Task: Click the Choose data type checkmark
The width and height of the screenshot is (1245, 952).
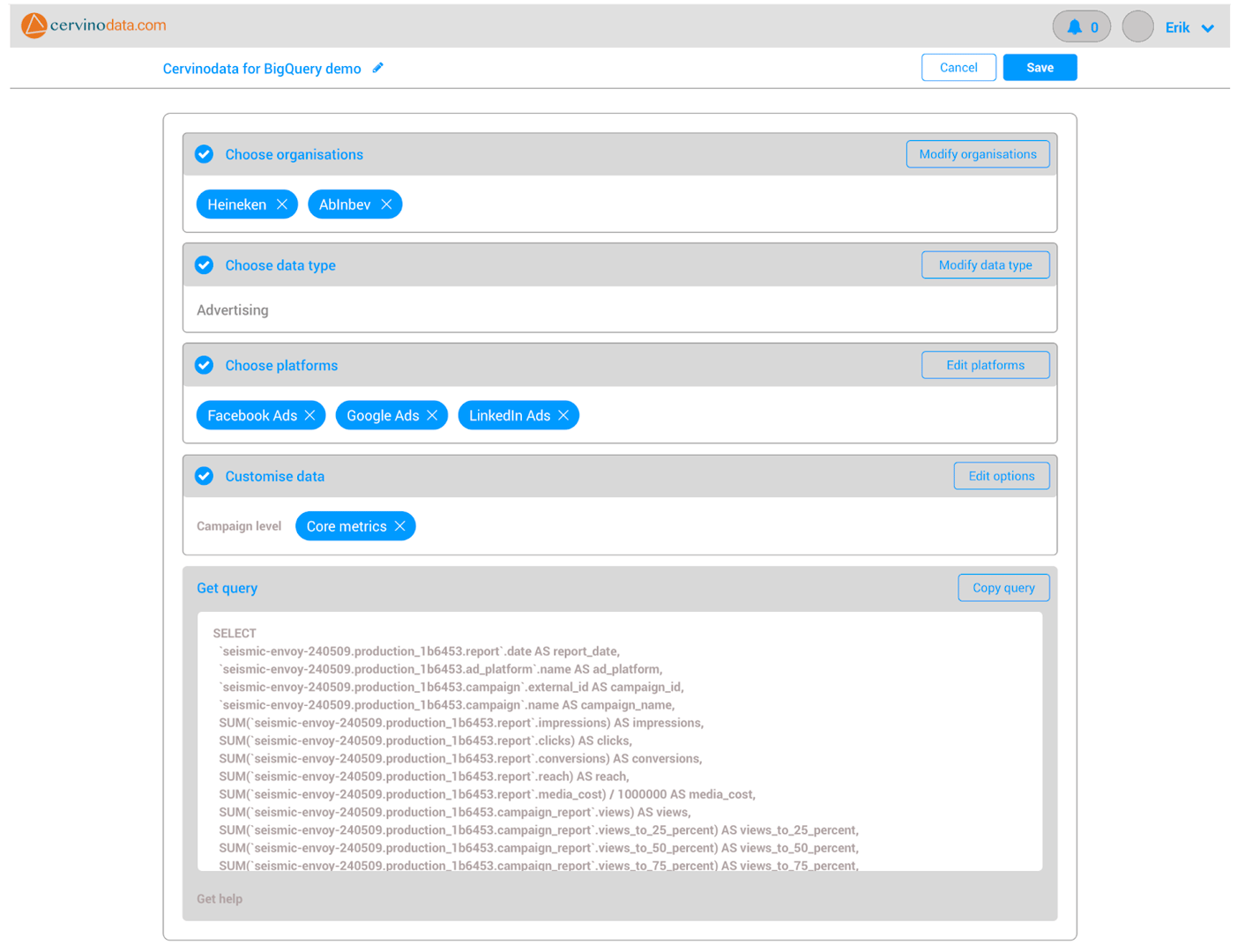Action: 204,265
